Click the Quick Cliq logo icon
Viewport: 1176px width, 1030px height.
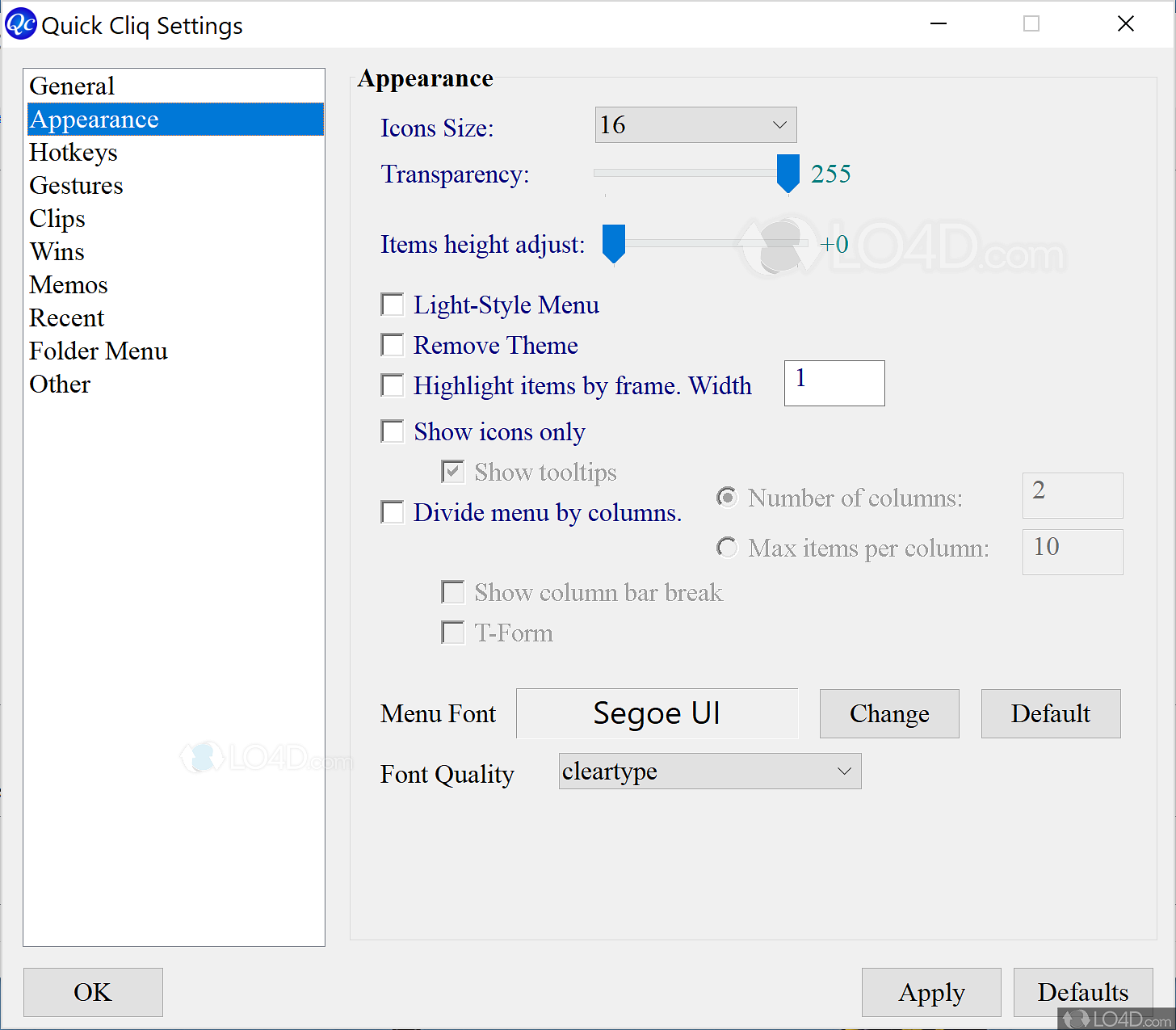[20, 23]
